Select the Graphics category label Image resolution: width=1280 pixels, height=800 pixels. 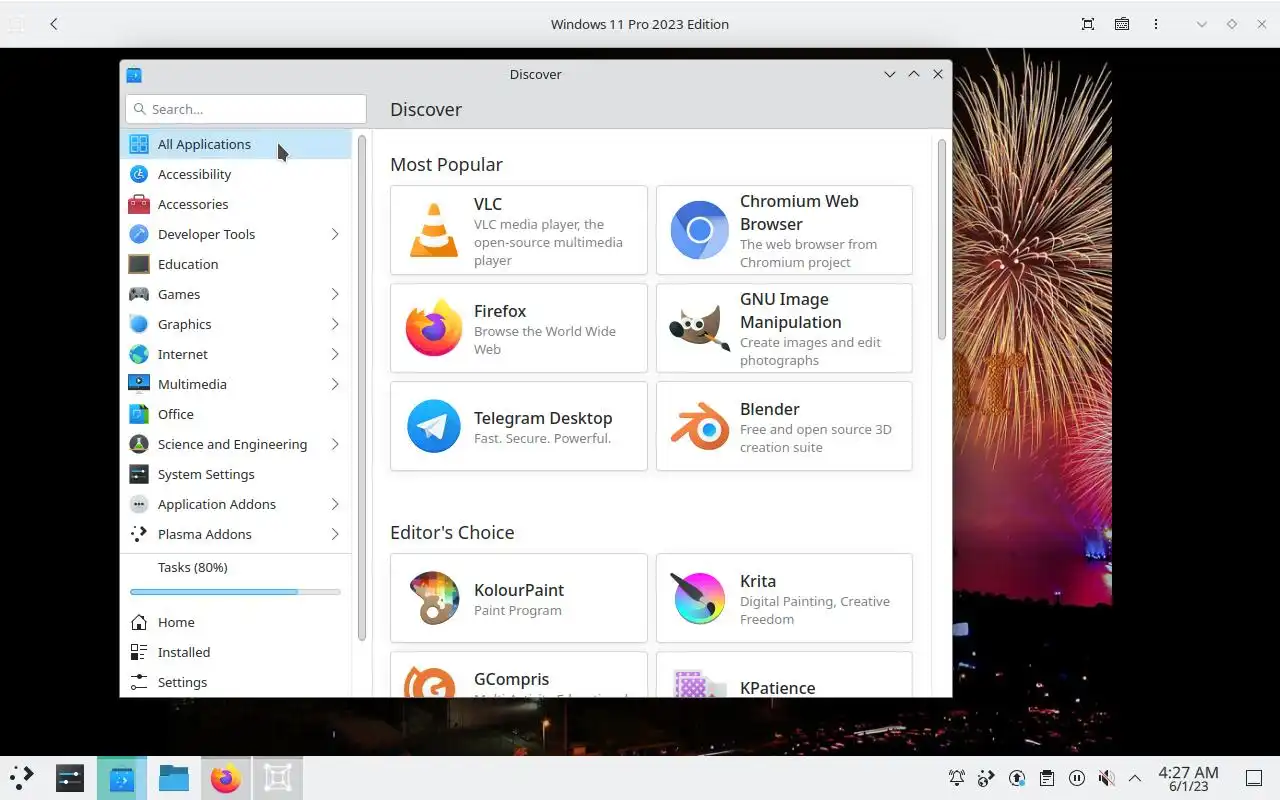coord(184,324)
